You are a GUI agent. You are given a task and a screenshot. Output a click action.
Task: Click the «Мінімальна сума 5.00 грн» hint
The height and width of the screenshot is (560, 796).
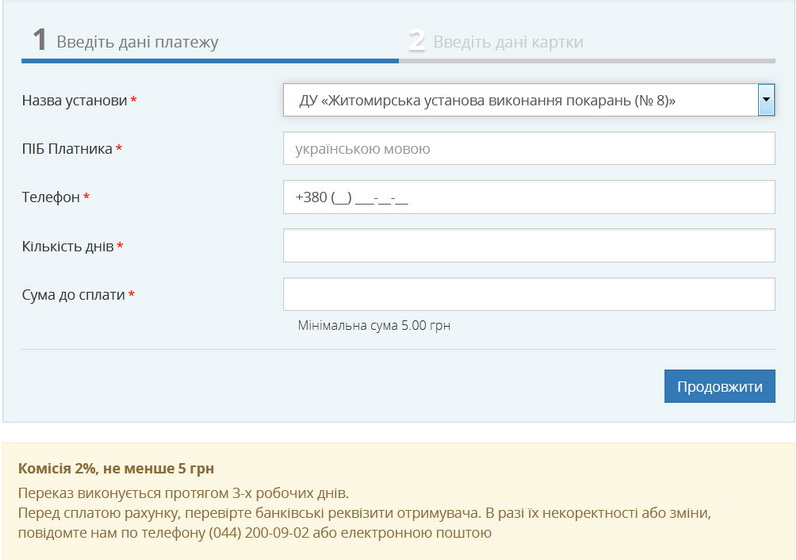[x=373, y=326]
